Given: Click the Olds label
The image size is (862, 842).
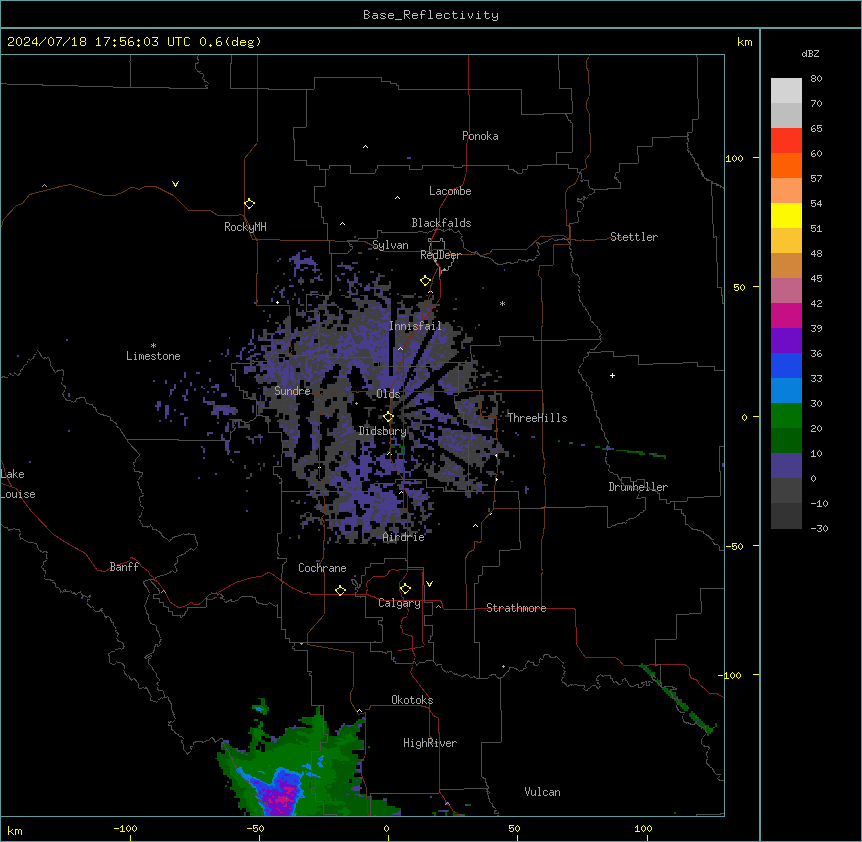Looking at the screenshot, I should [x=388, y=394].
